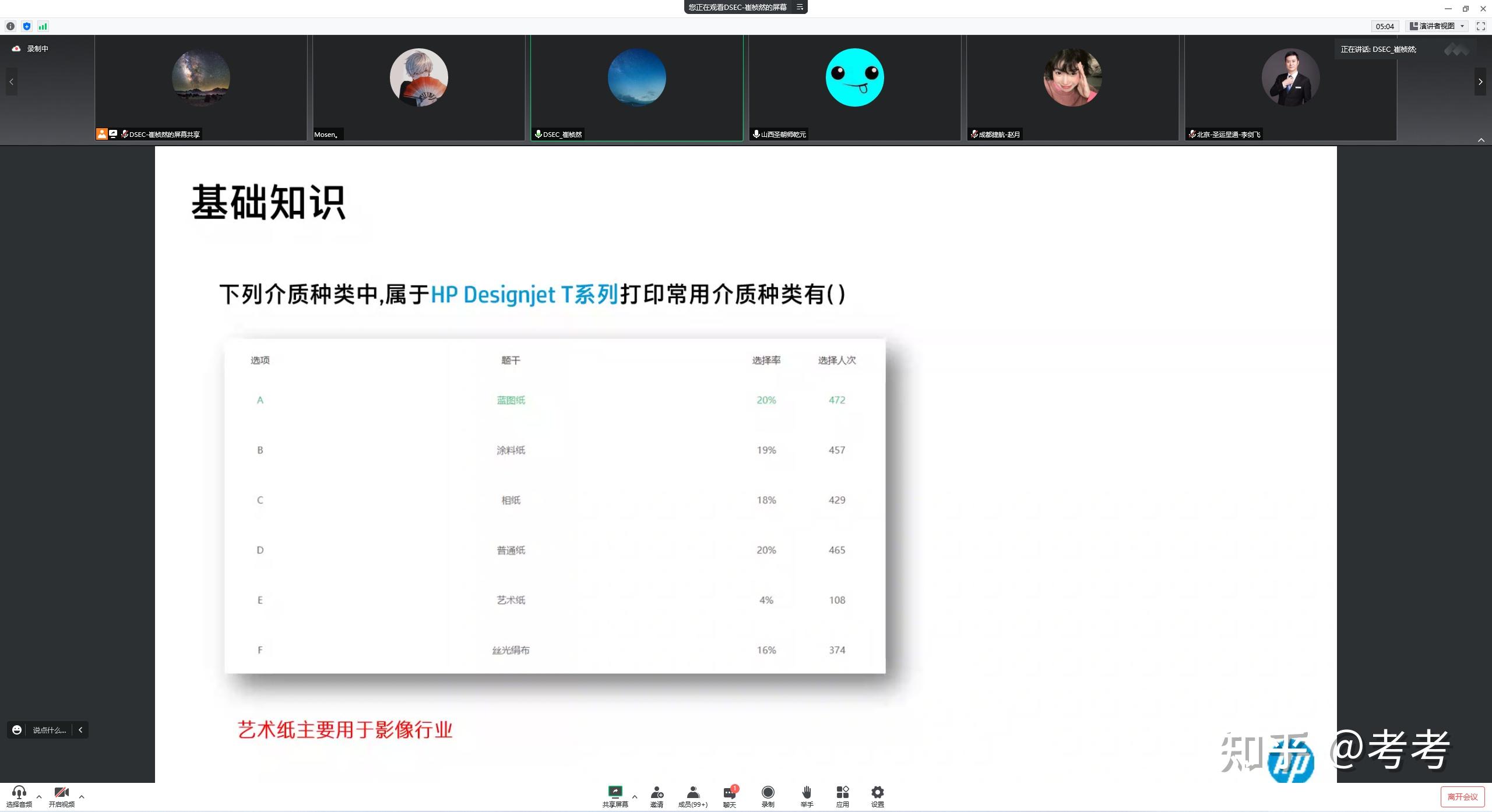Click the meeting info icon
The height and width of the screenshot is (812, 1492).
coord(10,26)
